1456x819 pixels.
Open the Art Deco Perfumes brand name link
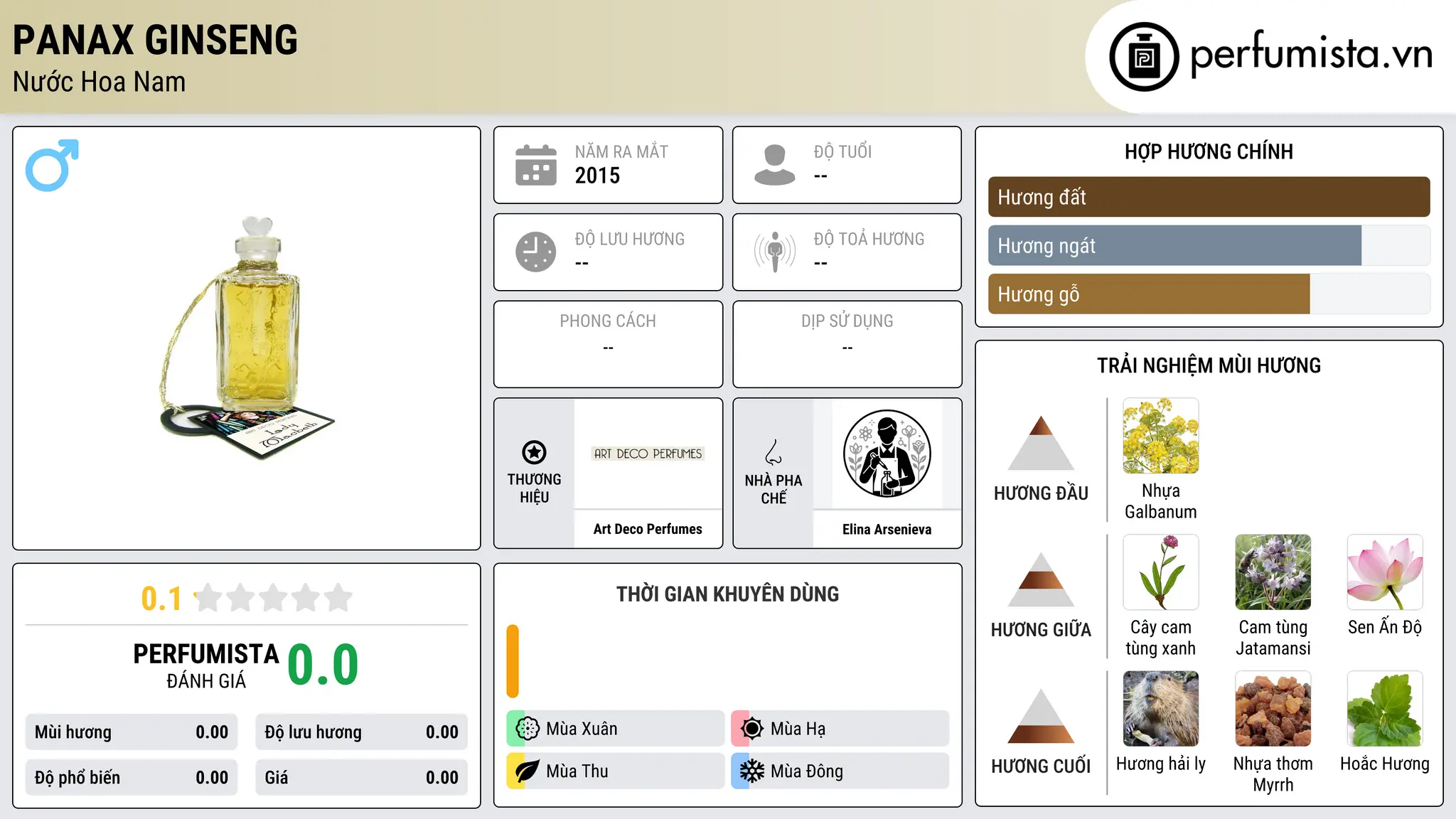pos(648,529)
